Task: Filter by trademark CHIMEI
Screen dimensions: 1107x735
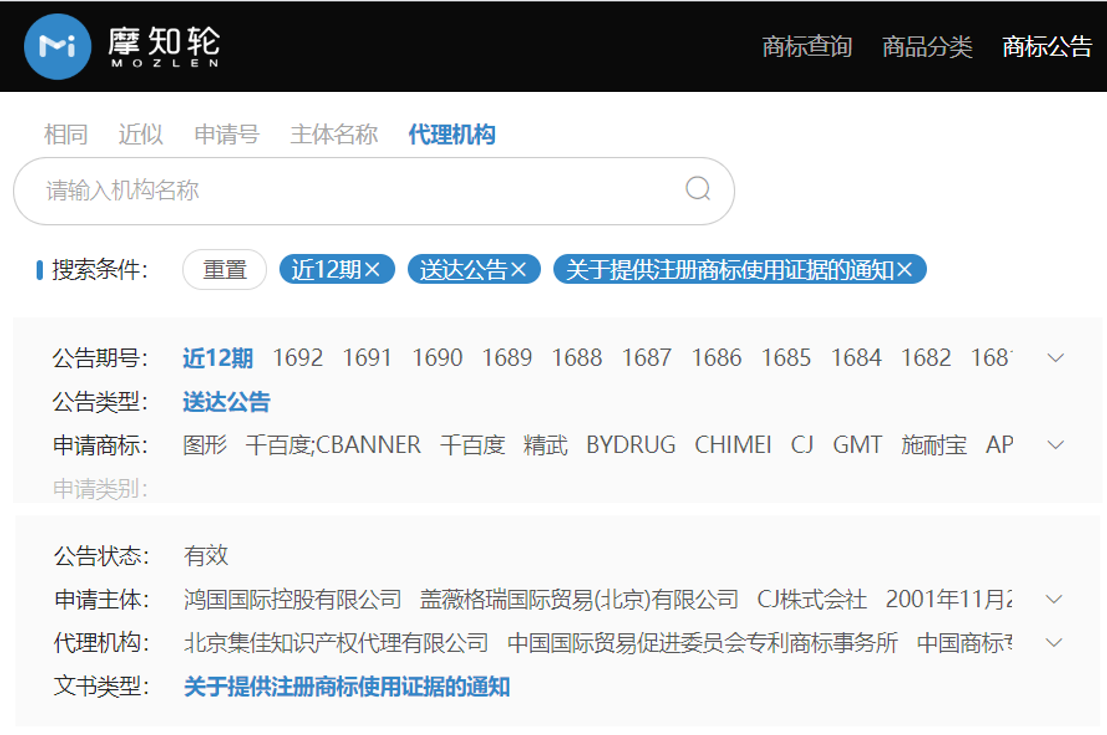Action: pyautogui.click(x=733, y=445)
